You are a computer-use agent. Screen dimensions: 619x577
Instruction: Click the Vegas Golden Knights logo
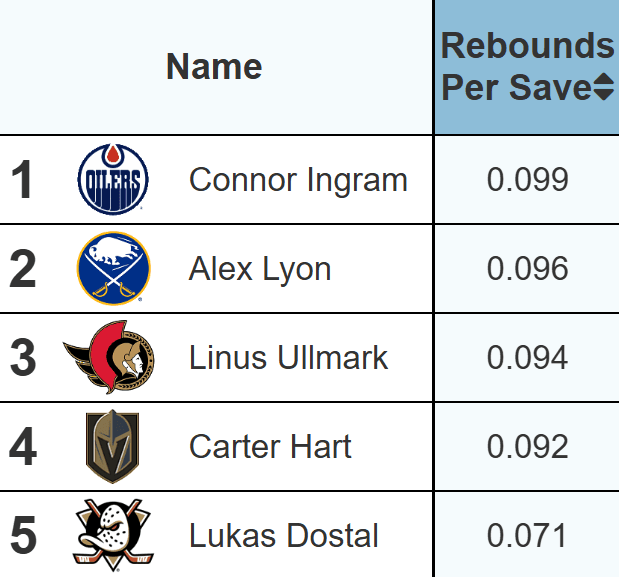click(x=112, y=446)
